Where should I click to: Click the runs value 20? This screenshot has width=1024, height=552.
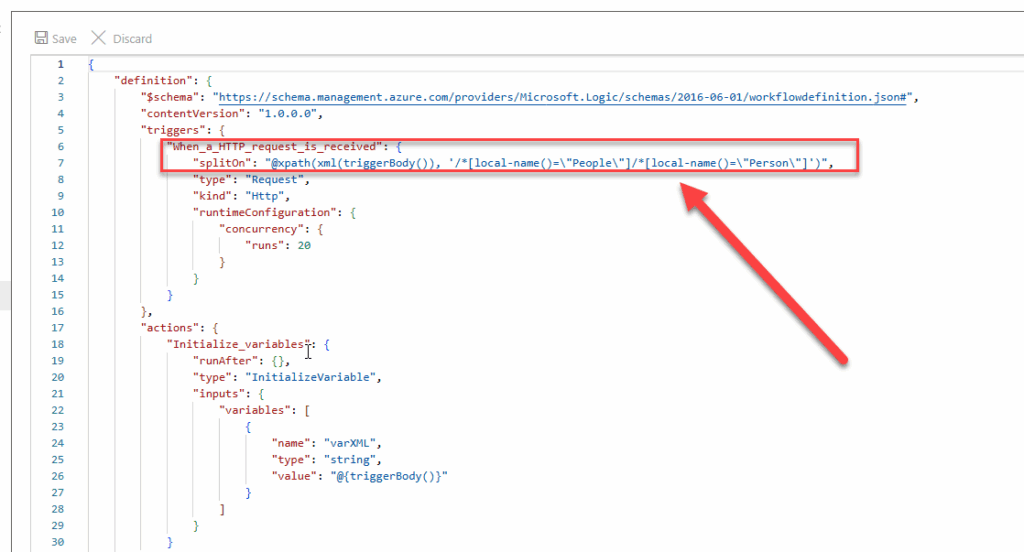(x=304, y=246)
